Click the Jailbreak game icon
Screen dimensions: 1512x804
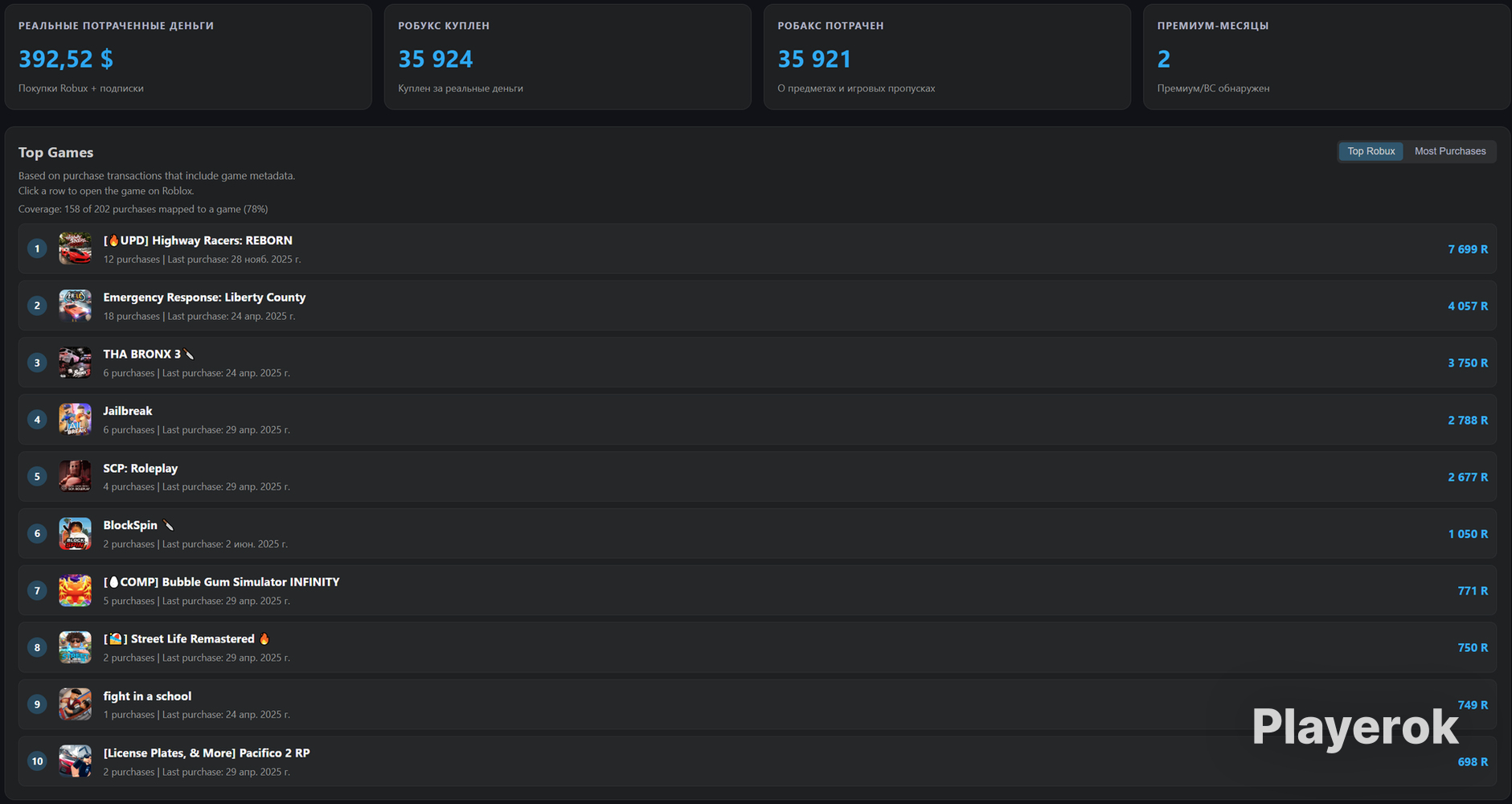75,420
